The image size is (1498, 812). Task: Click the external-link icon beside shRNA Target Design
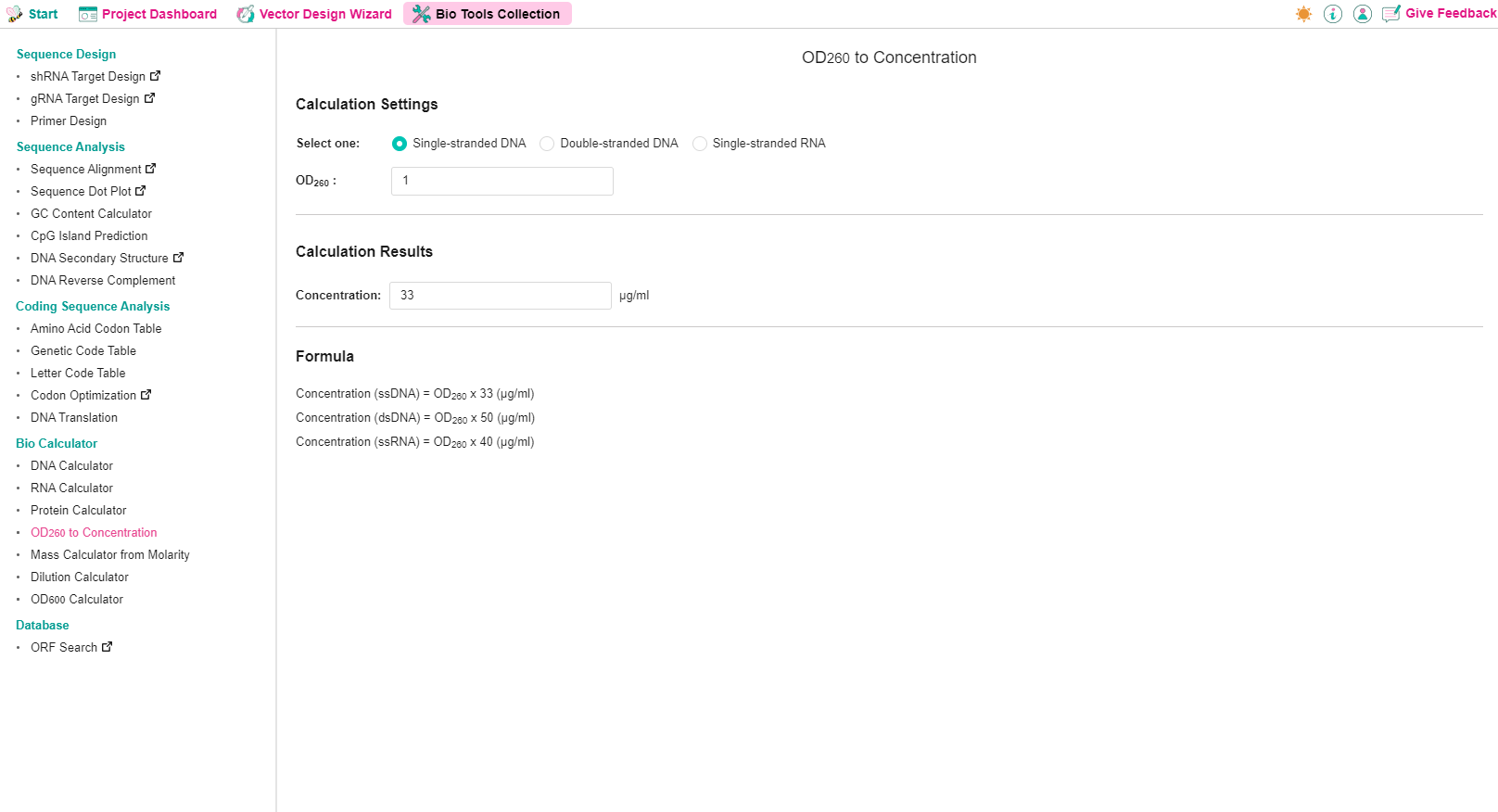coord(156,76)
